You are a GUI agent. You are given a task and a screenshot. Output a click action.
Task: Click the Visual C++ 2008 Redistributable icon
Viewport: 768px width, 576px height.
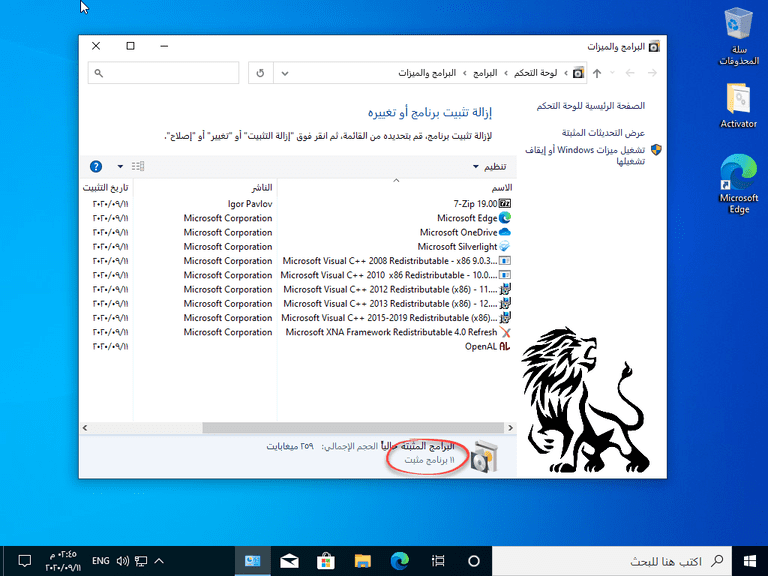[504, 261]
